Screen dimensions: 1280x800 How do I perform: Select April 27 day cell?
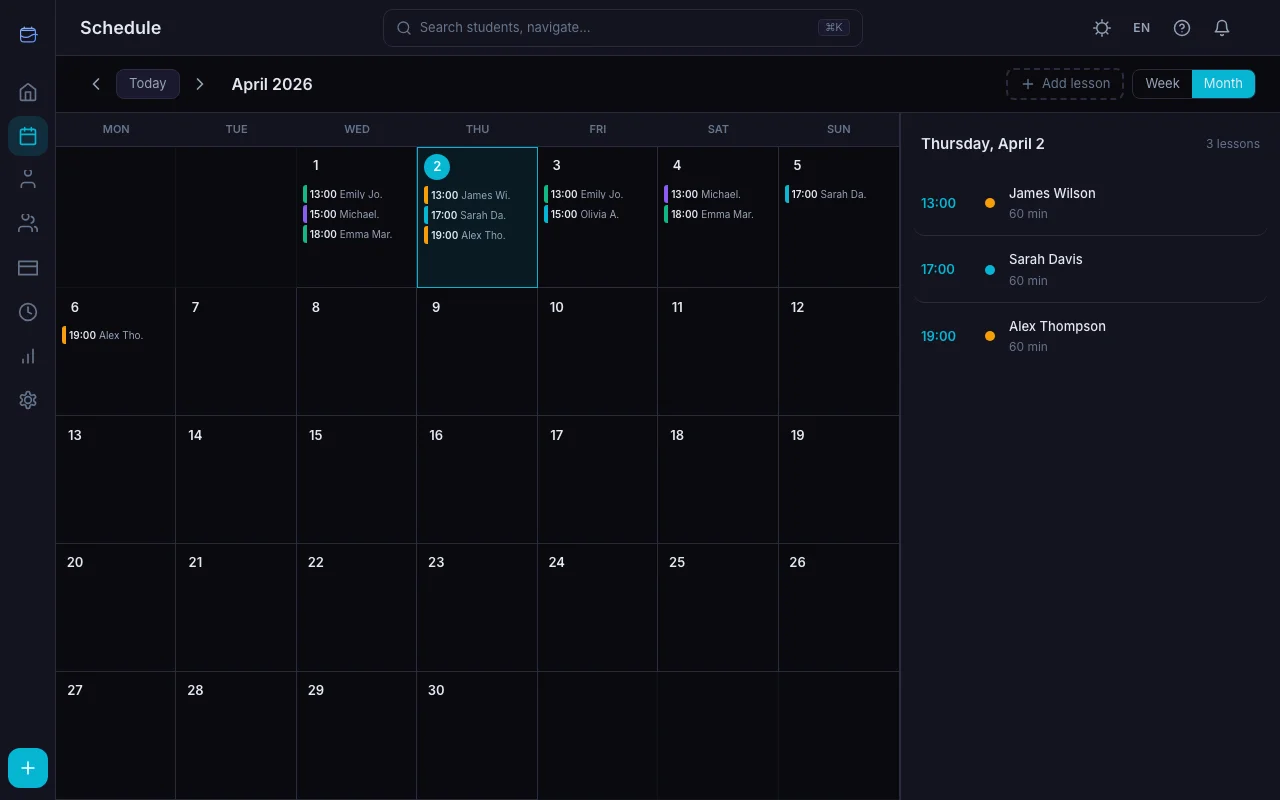pos(115,735)
